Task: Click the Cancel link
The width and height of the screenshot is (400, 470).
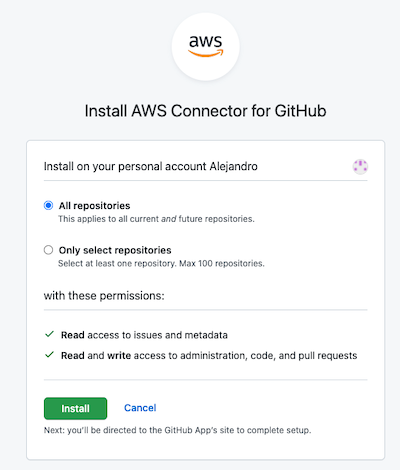Action: point(140,408)
